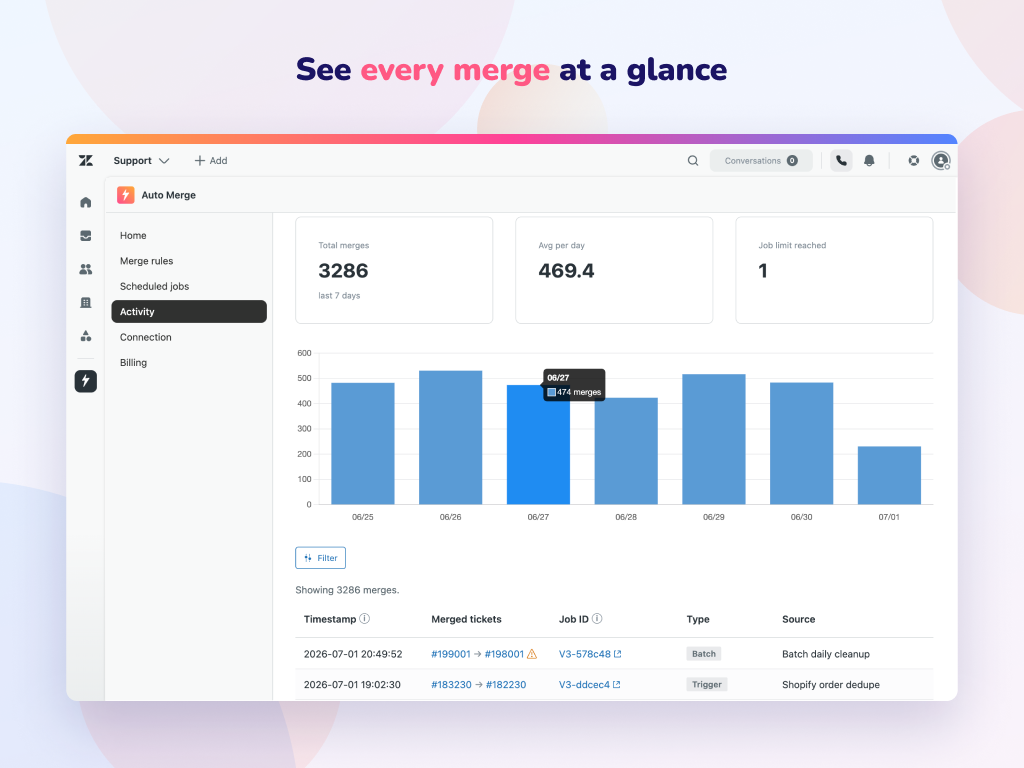
Task: Click the Zendesk logo icon
Action: pos(86,161)
